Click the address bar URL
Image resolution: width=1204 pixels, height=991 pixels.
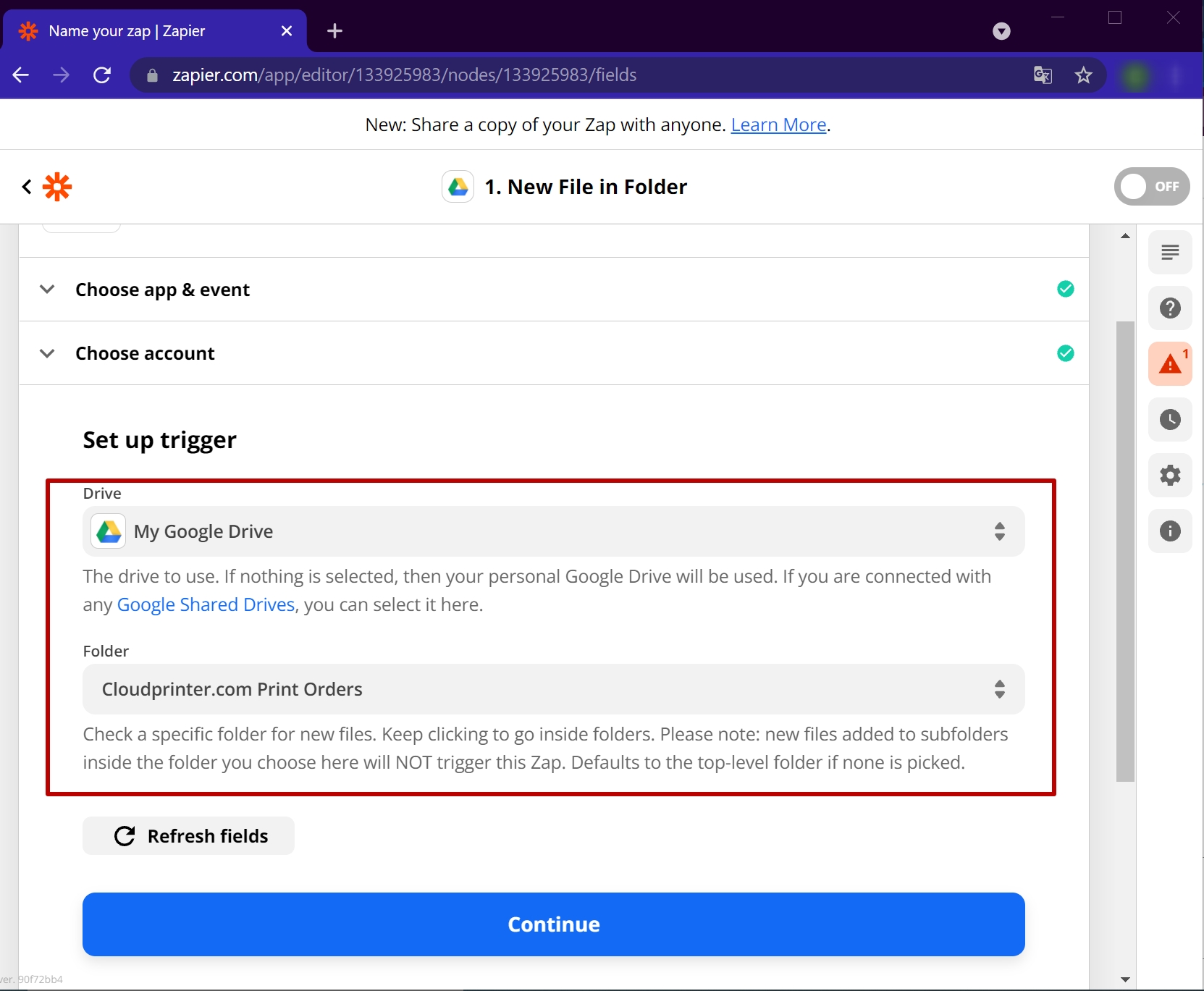coord(404,75)
